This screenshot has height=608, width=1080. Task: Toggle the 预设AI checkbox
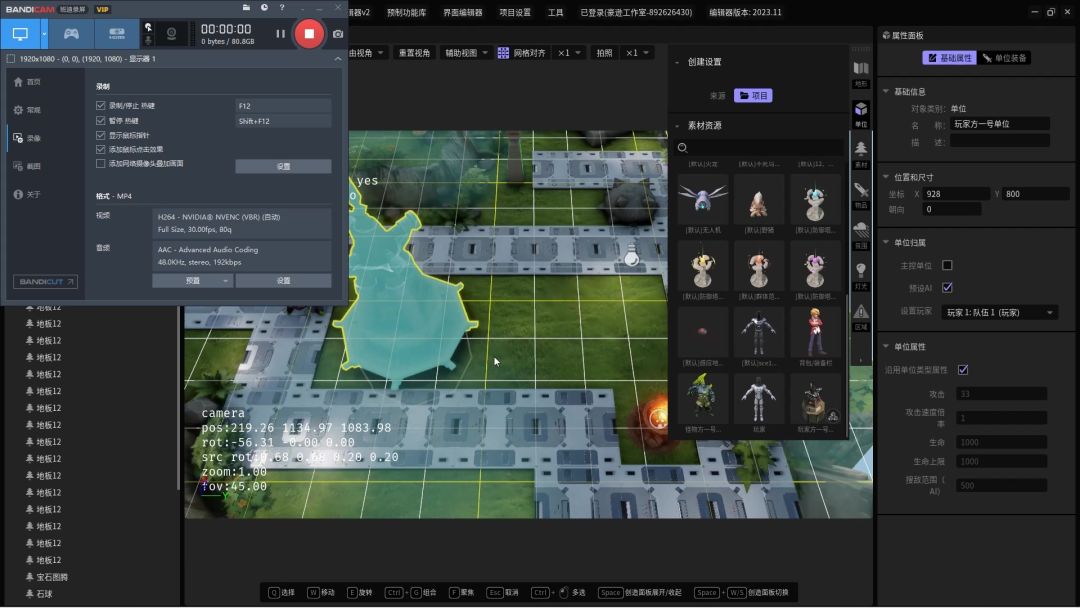(947, 287)
